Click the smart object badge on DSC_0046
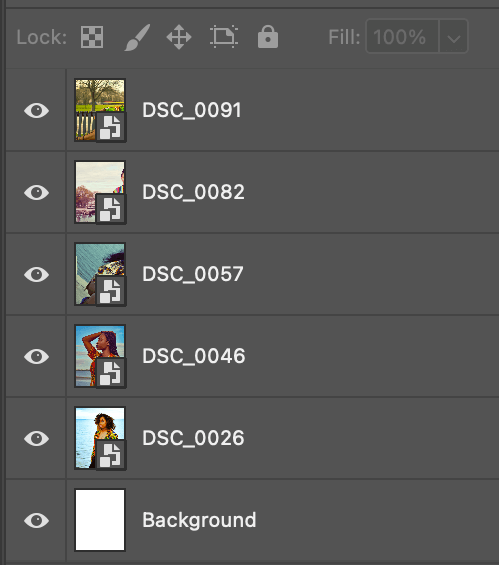The height and width of the screenshot is (565, 499). [x=111, y=373]
